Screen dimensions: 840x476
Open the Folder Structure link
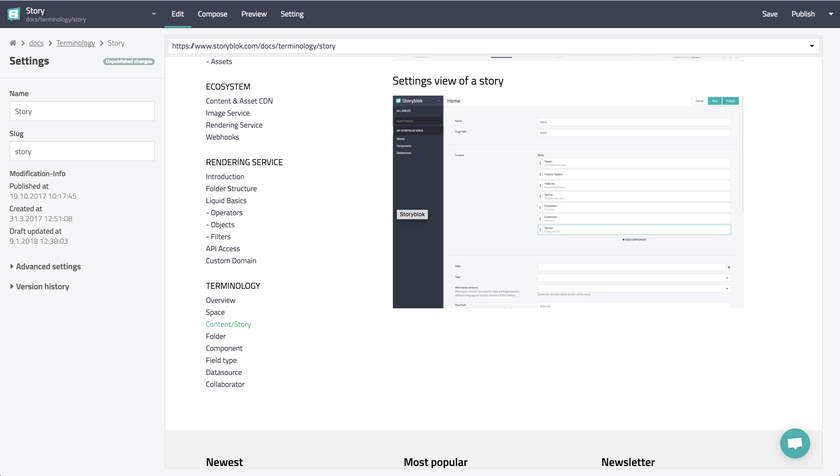click(x=231, y=188)
